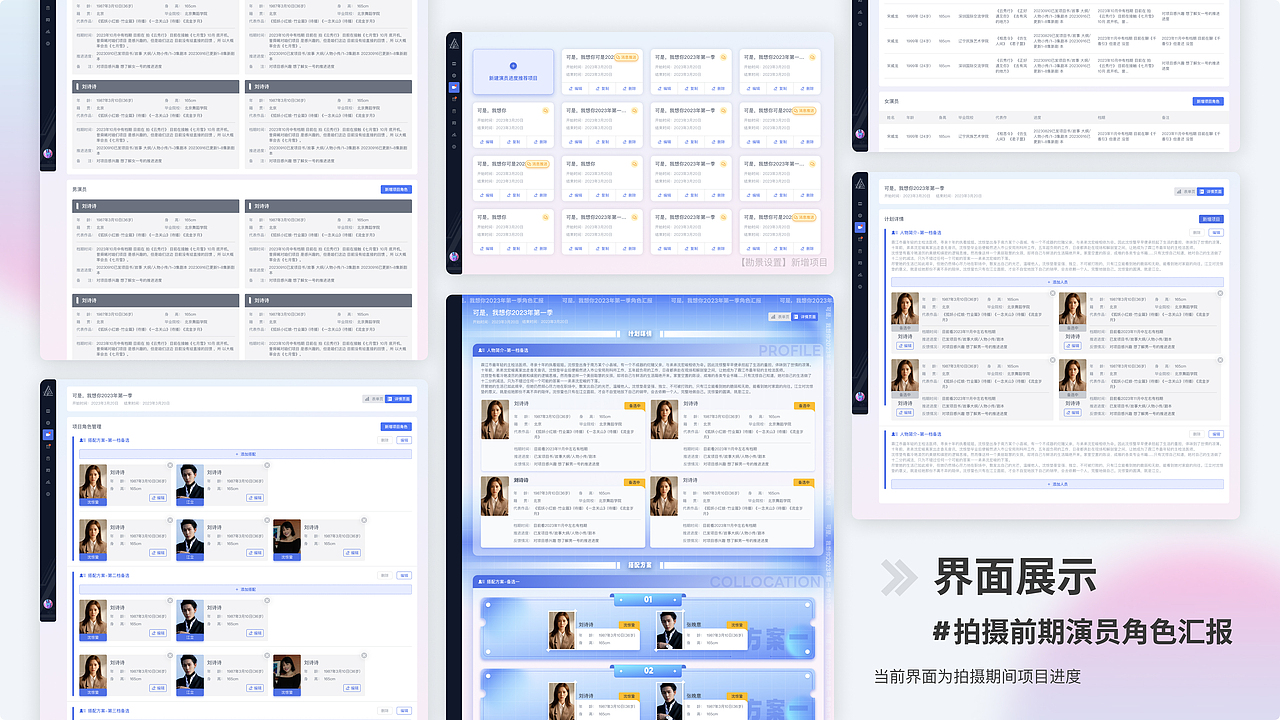Click the logo in the 计划详情 window sidebar
The image size is (1280, 720).
coord(860,184)
